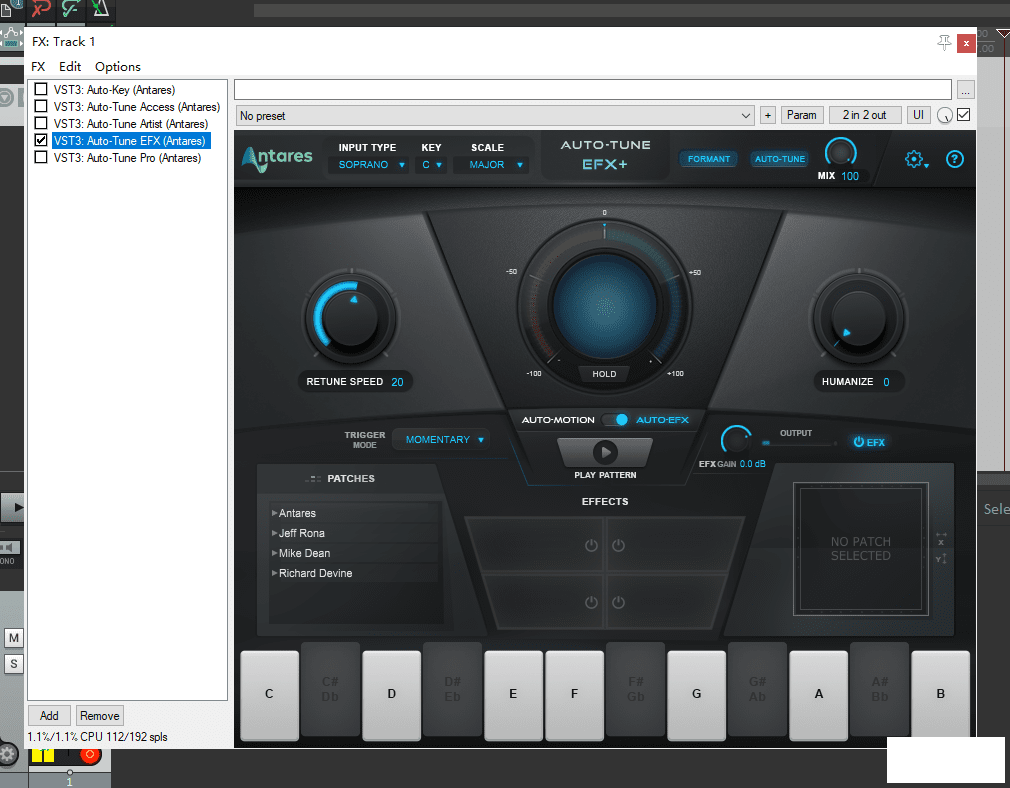Viewport: 1010px width, 788px height.
Task: Click the MIX knob
Action: coord(840,153)
